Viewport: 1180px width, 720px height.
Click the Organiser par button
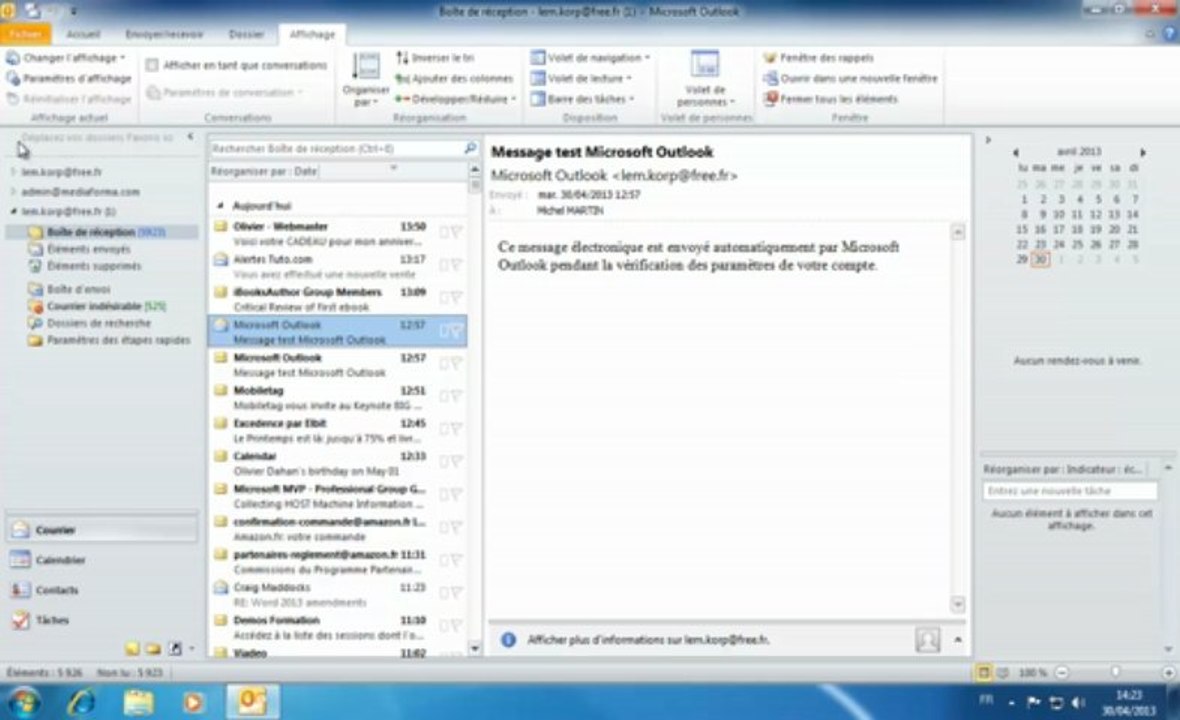[366, 79]
